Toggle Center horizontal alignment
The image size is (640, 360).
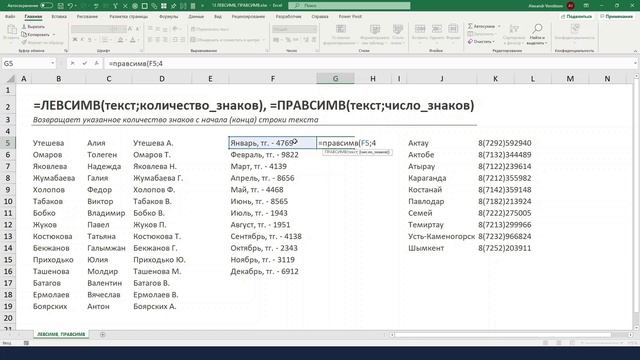(x=158, y=40)
